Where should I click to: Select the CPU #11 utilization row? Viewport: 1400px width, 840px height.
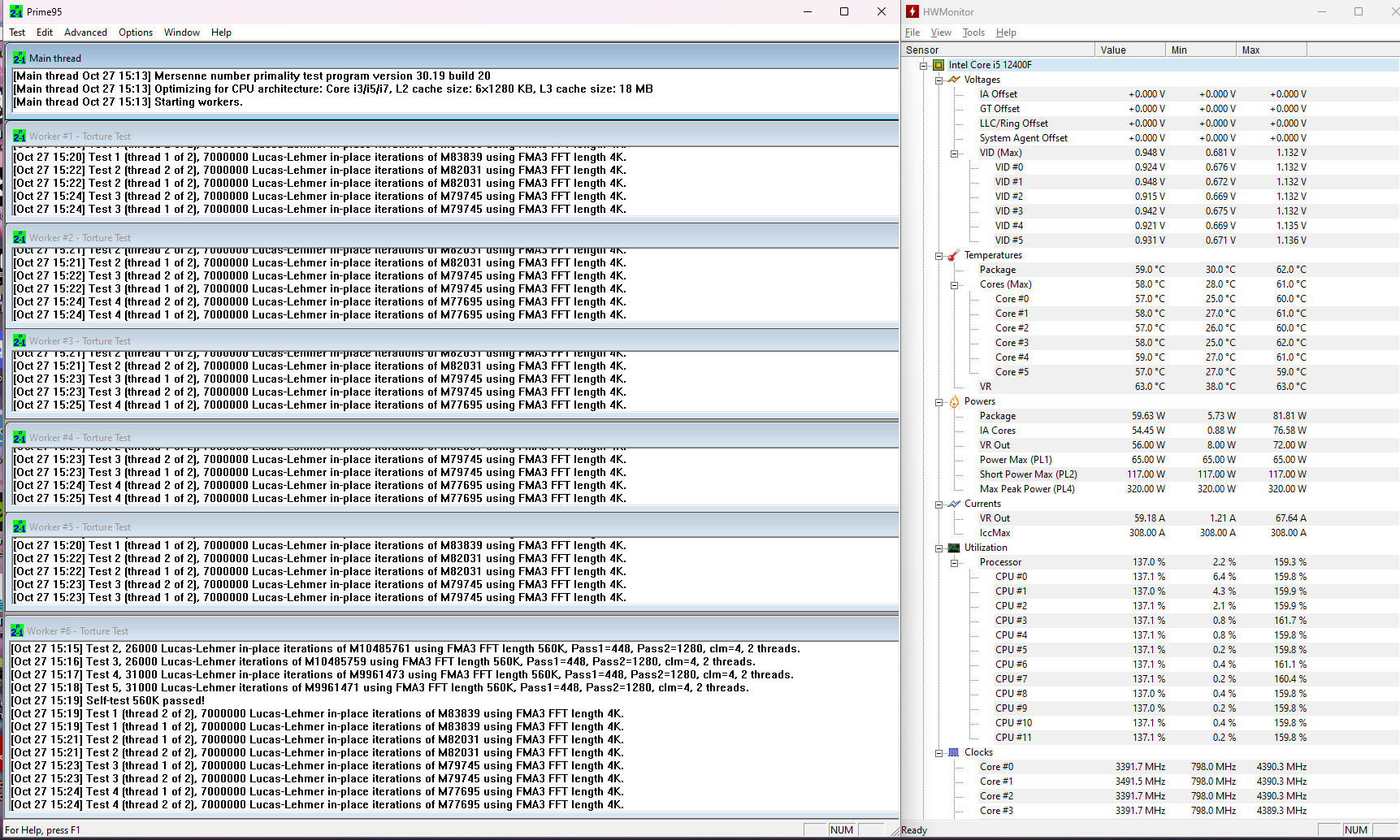pos(1151,738)
